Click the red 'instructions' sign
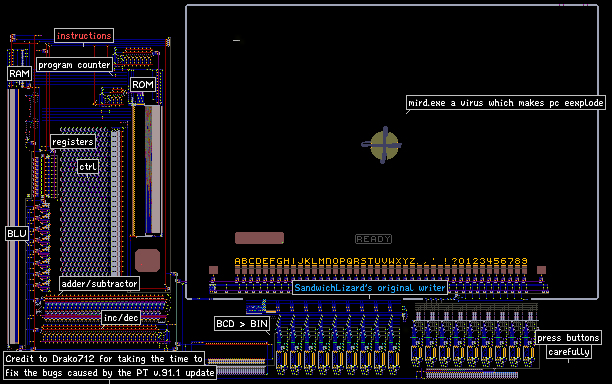This screenshot has width=612, height=384. (84, 36)
